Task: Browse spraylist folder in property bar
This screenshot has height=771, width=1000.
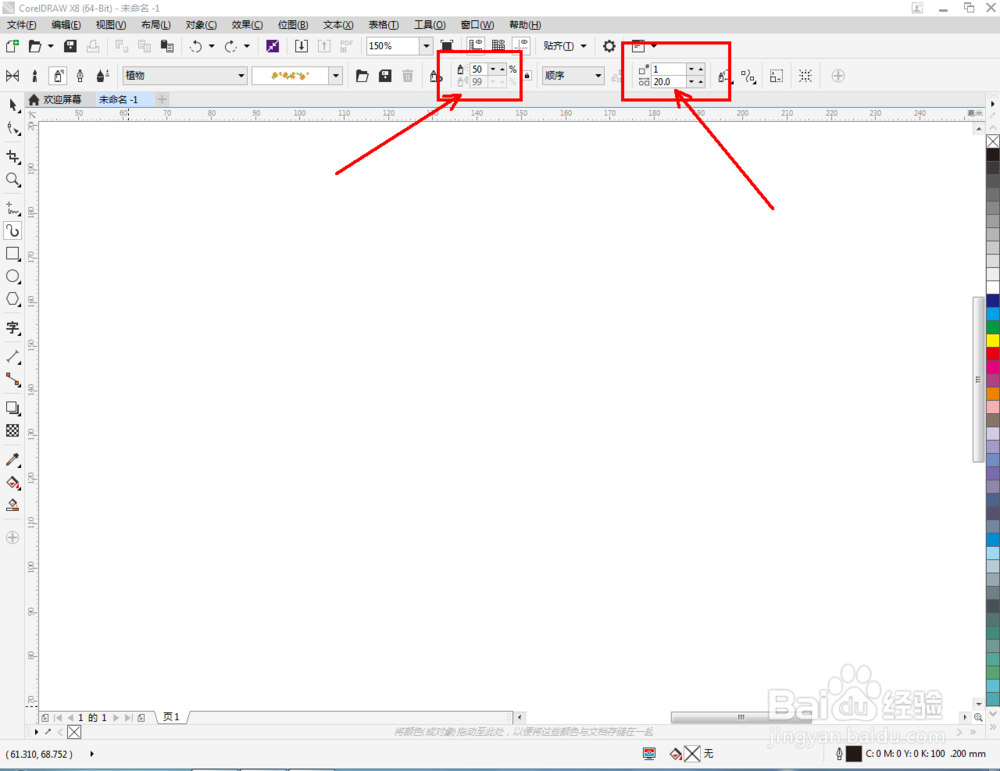Action: click(x=362, y=76)
